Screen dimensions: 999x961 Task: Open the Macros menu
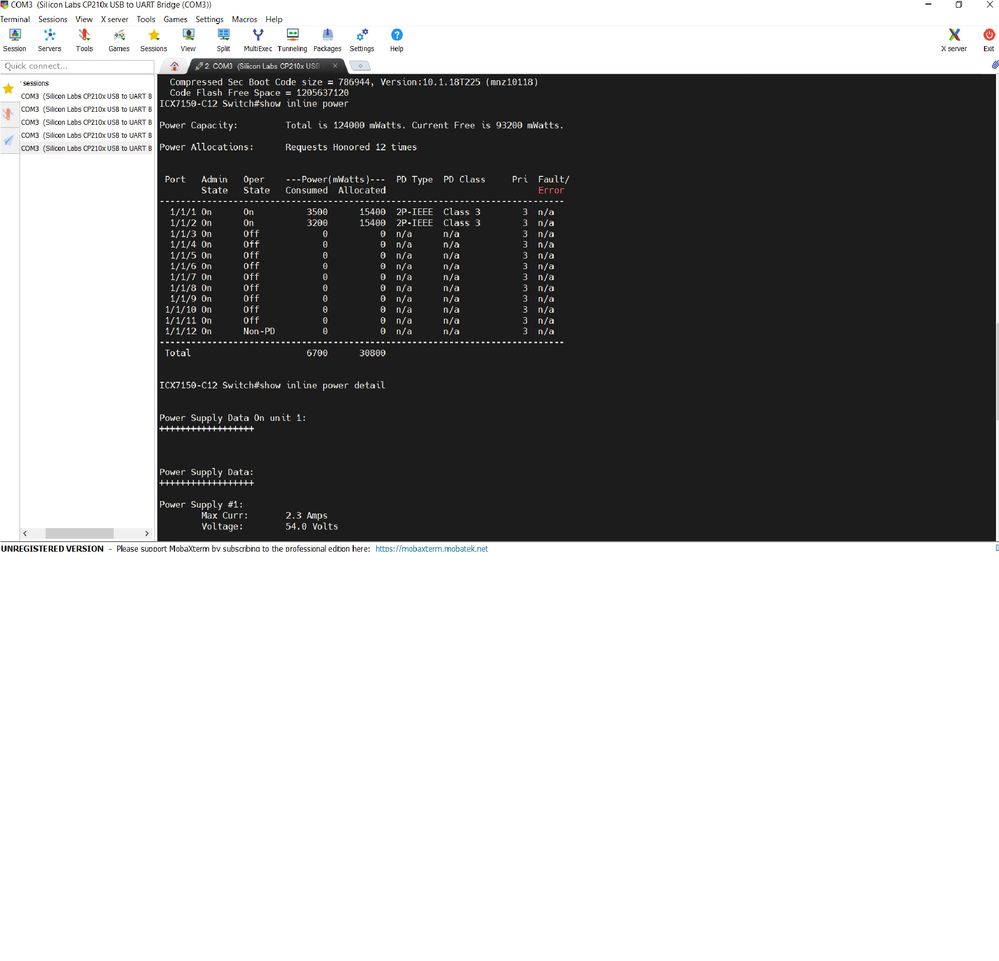pos(243,19)
